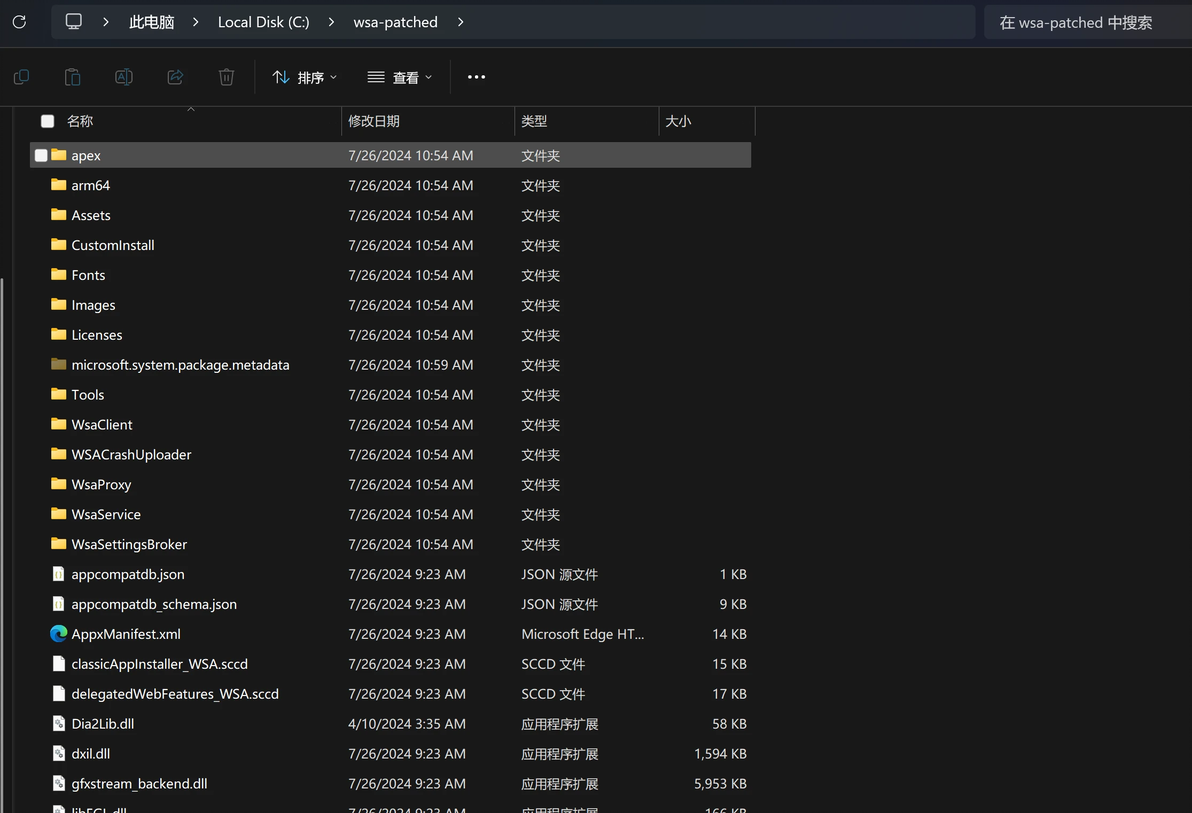Click the DLL icon beside gfxstream_backend.dll

coord(59,783)
